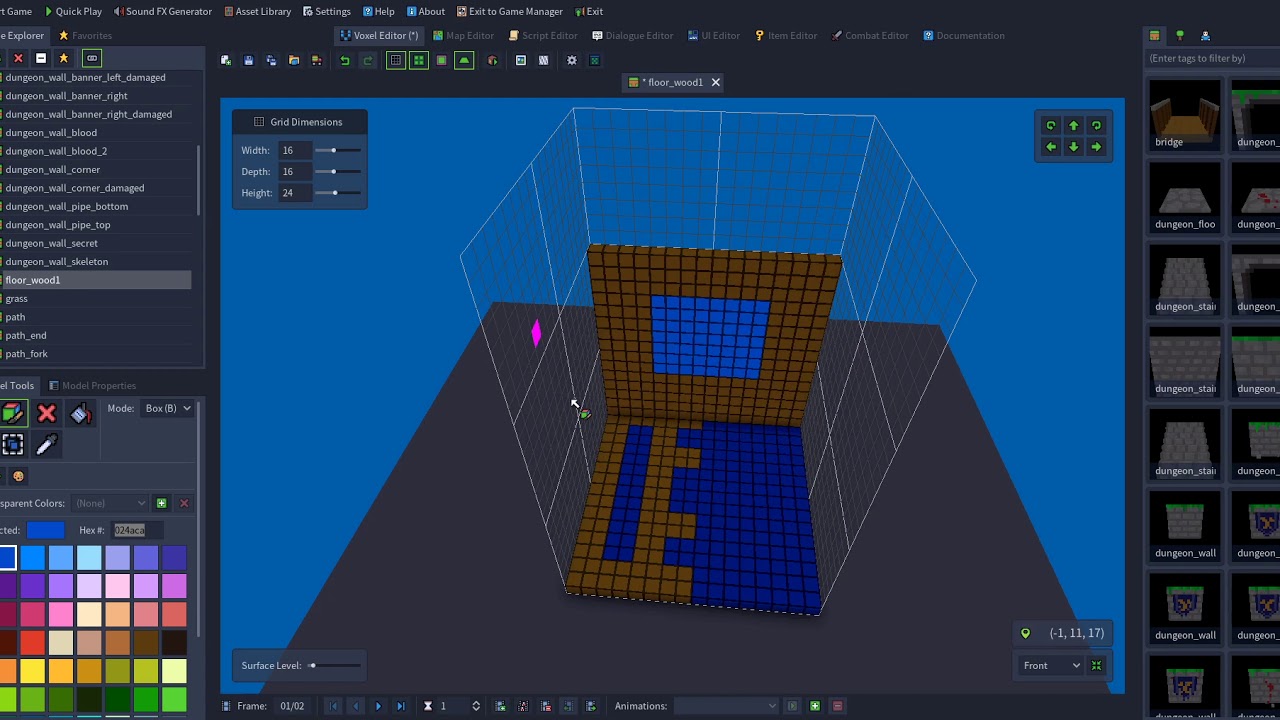Select the red X erase voxel tool
1280x720 pixels.
tap(46, 413)
